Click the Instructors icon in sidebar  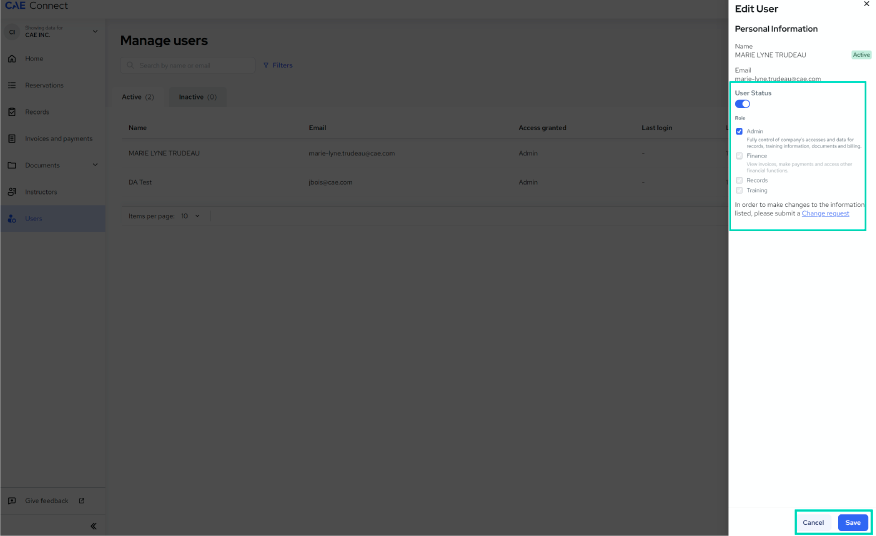(12, 192)
